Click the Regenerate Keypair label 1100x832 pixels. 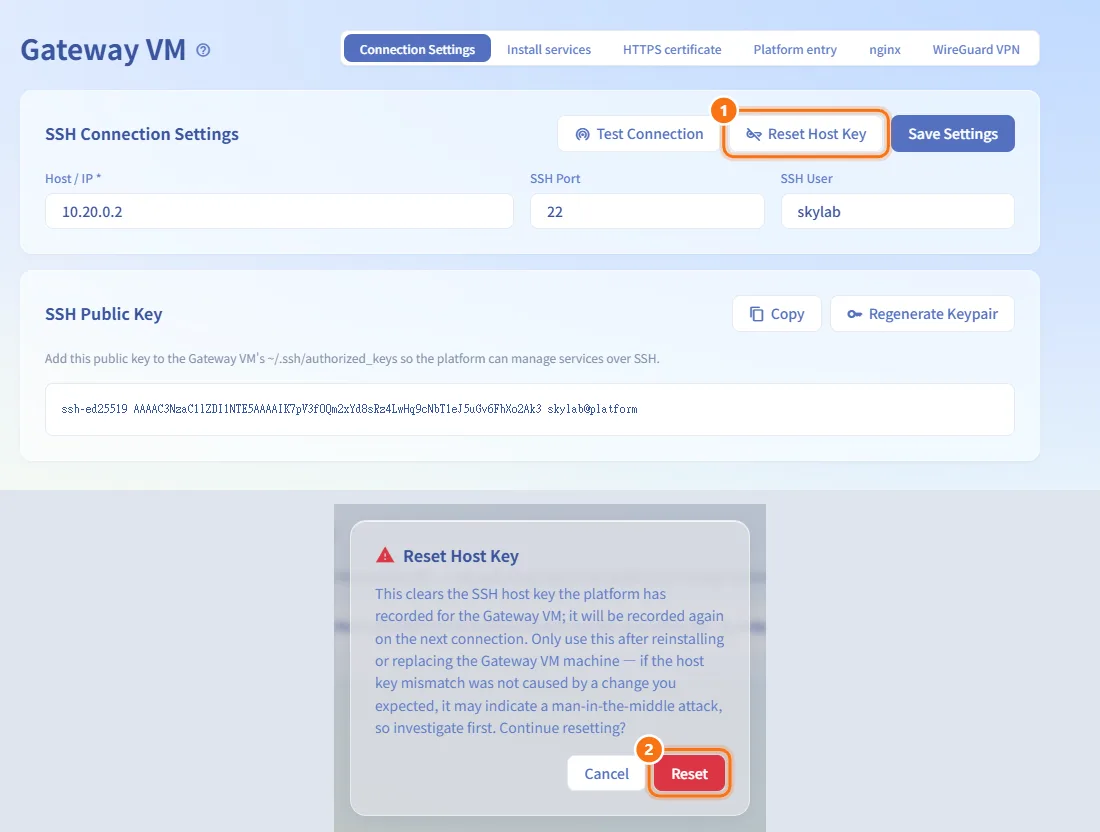tap(933, 314)
